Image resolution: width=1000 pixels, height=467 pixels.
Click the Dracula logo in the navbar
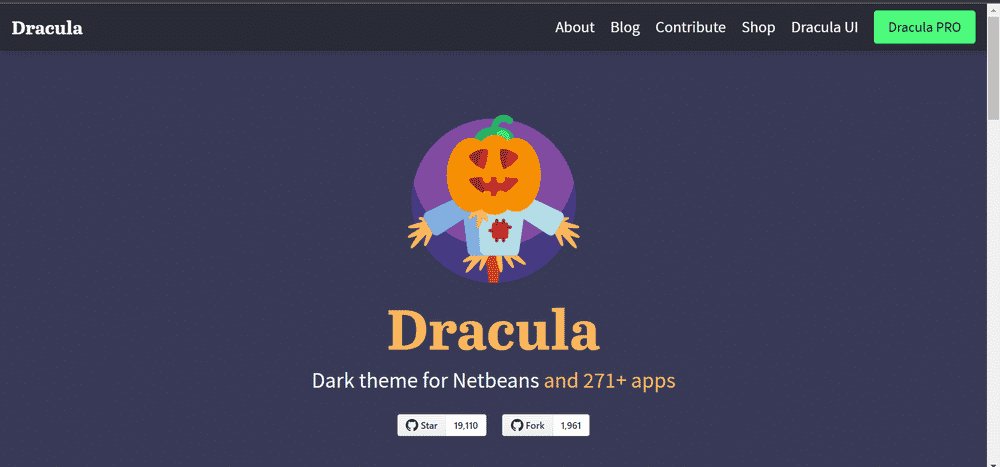(47, 27)
